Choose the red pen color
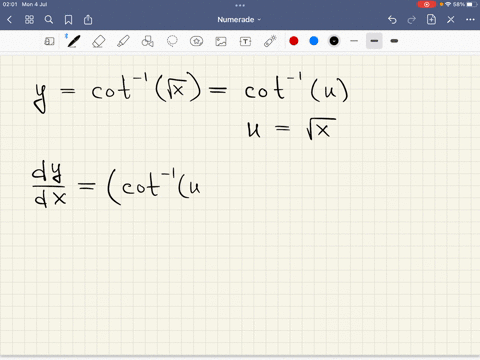Viewport: 480px width, 360px height. pos(294,41)
